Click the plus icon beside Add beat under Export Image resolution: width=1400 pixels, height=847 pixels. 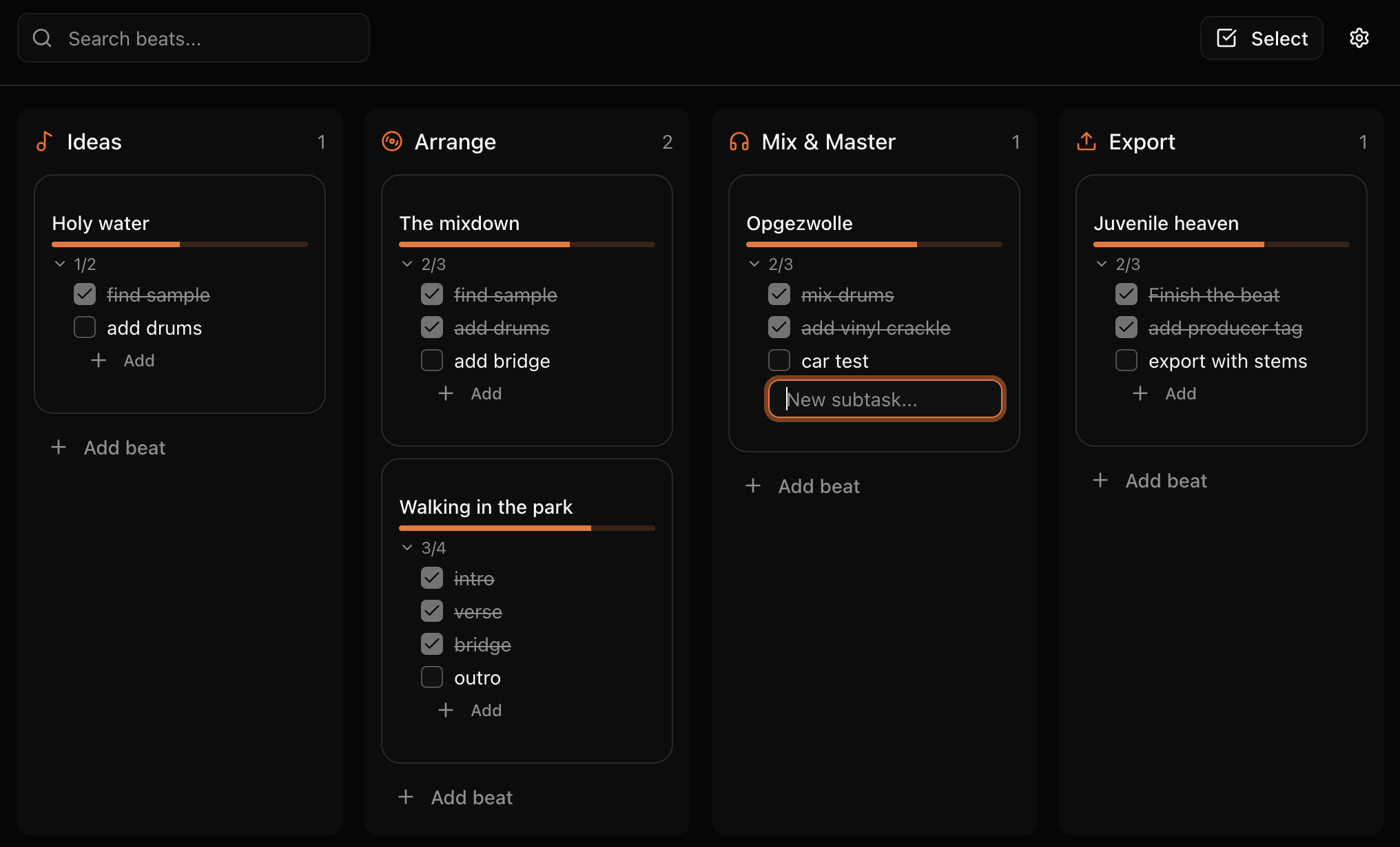(1100, 480)
